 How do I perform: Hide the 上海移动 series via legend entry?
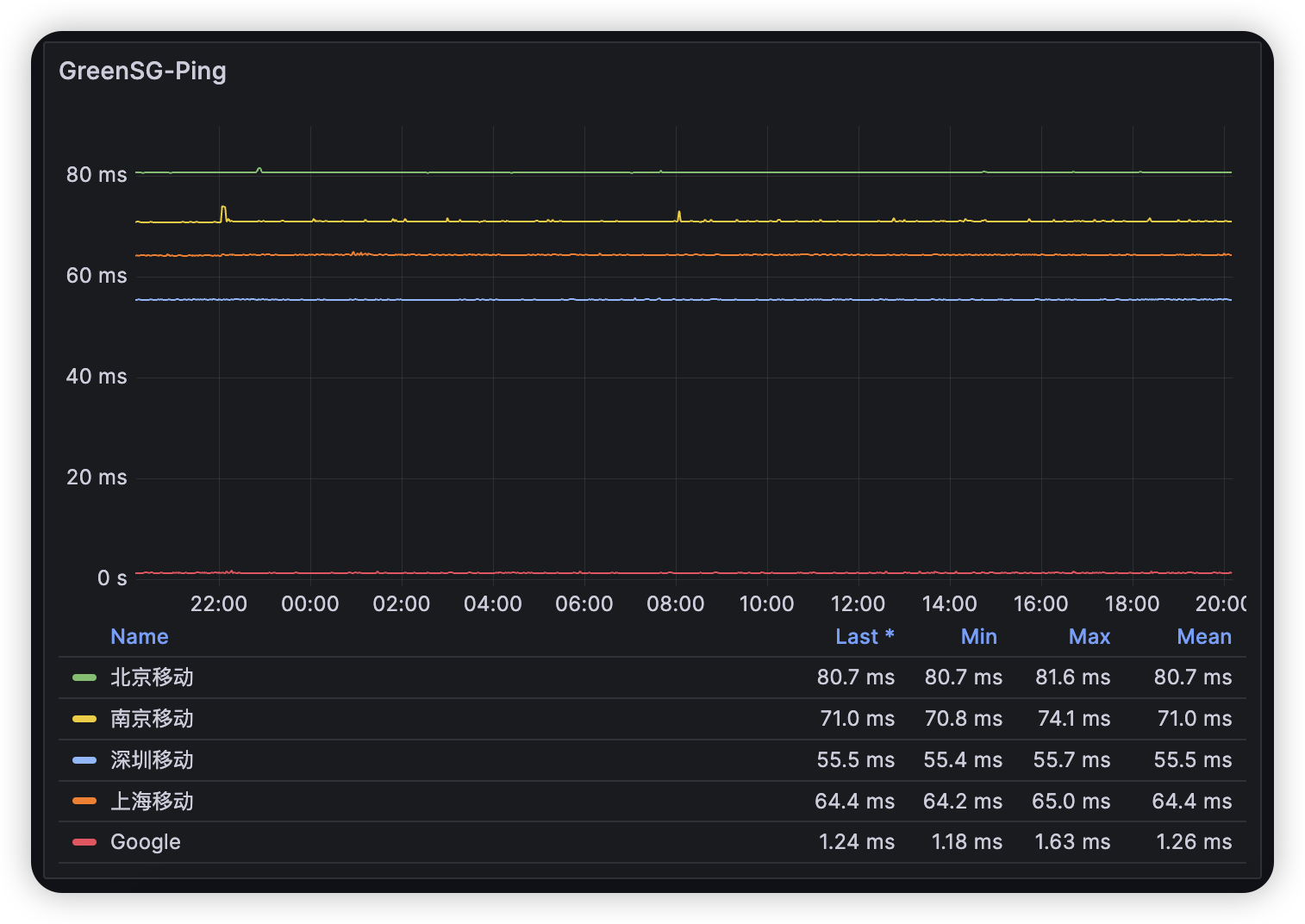pyautogui.click(x=153, y=801)
